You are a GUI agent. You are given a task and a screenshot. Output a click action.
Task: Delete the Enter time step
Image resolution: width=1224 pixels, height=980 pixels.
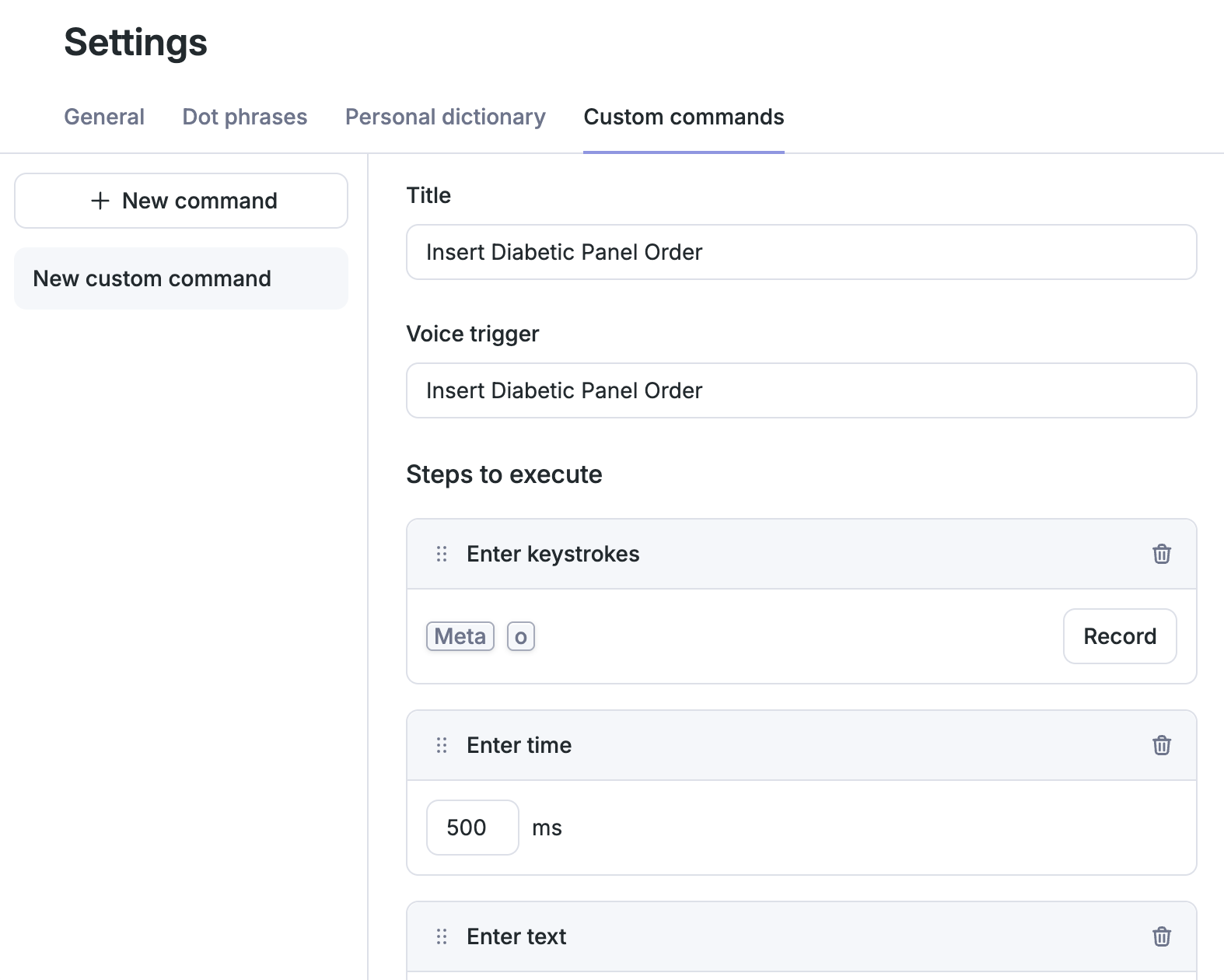point(1162,745)
